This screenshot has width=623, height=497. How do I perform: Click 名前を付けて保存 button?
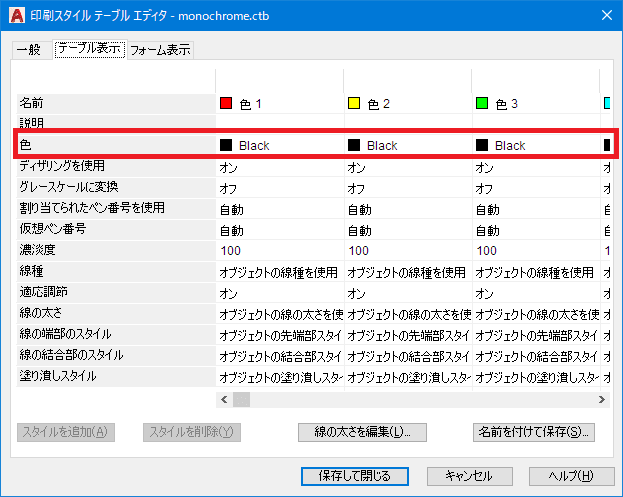[534, 432]
